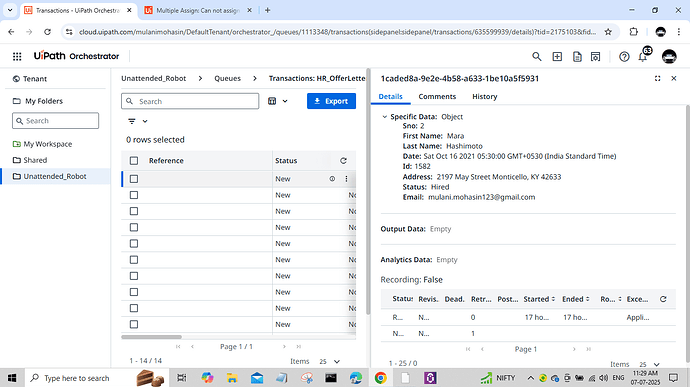Screen dimensions: 690x387
Task: Click the Status column header in transactions
Action: pos(286,161)
